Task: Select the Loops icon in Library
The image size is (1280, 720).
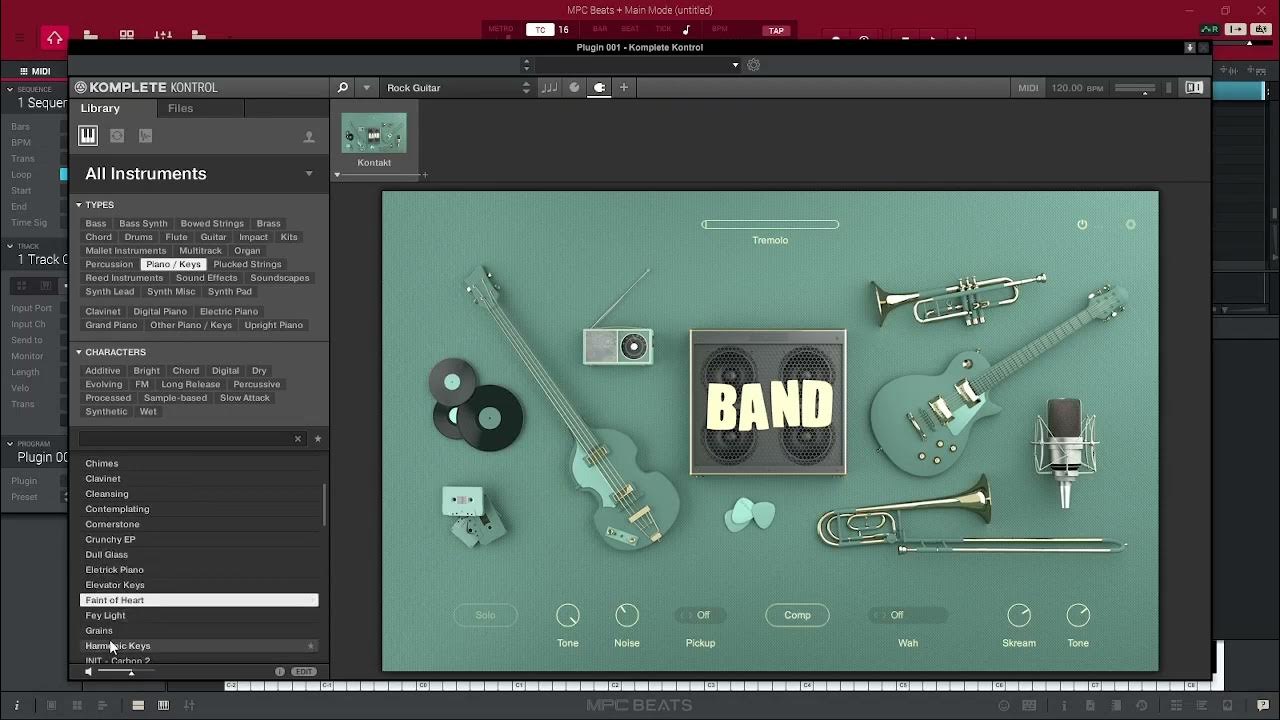Action: pyautogui.click(x=117, y=136)
